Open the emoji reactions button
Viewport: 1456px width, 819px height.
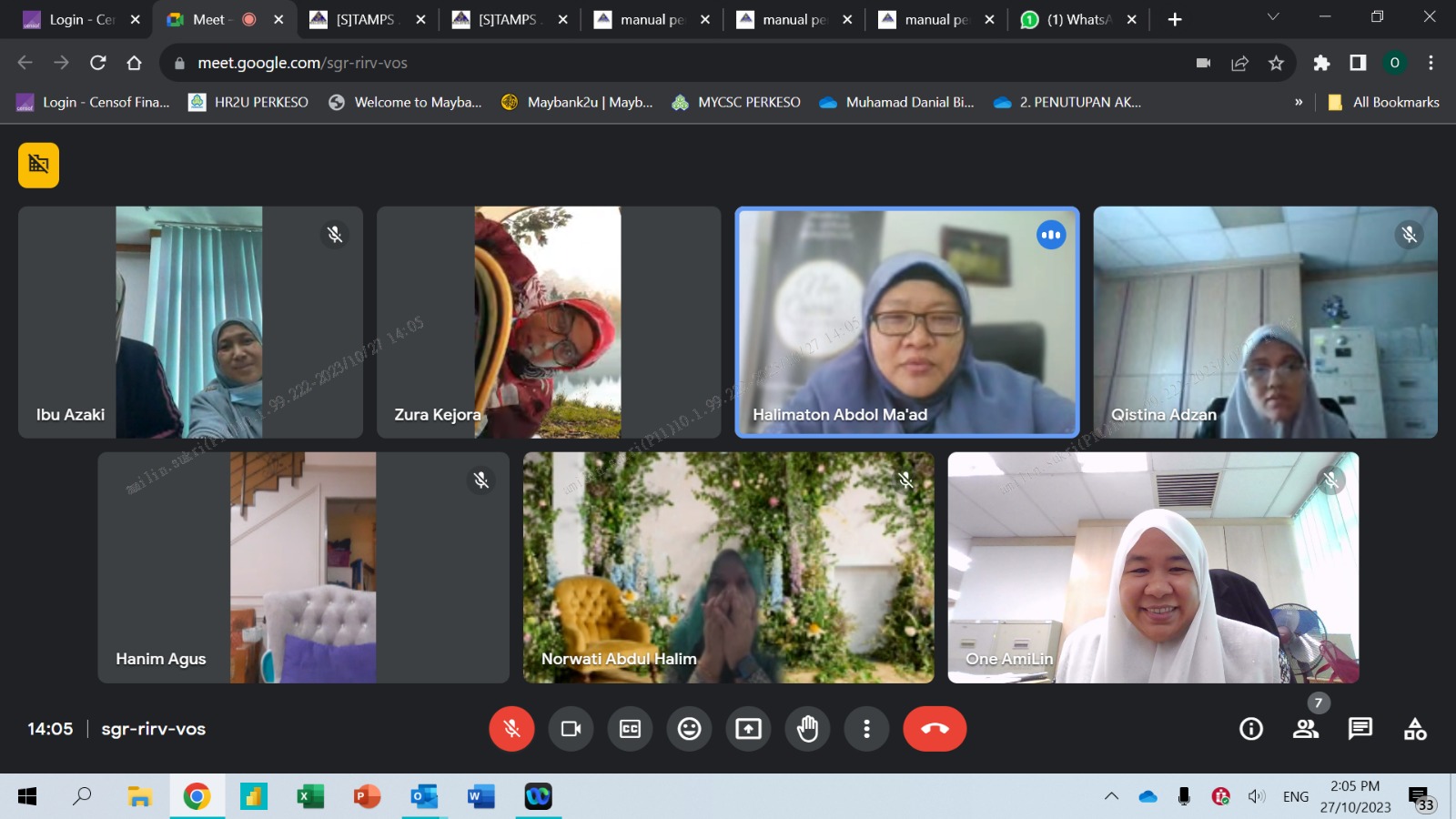pyautogui.click(x=689, y=729)
